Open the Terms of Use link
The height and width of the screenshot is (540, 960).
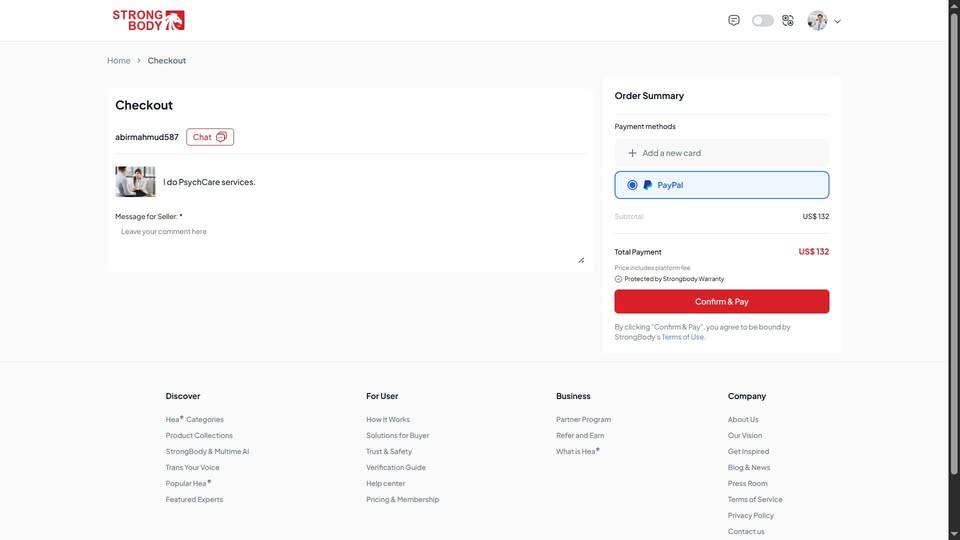coord(683,337)
